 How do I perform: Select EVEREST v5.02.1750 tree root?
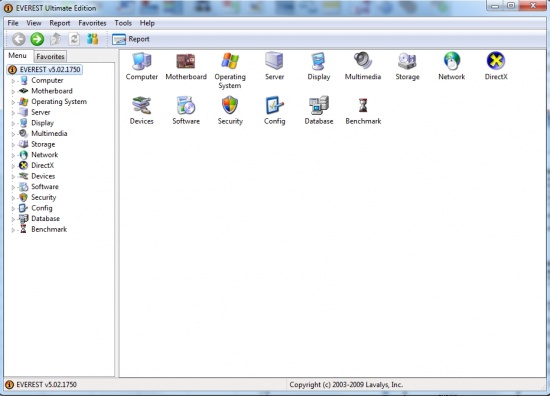point(45,69)
